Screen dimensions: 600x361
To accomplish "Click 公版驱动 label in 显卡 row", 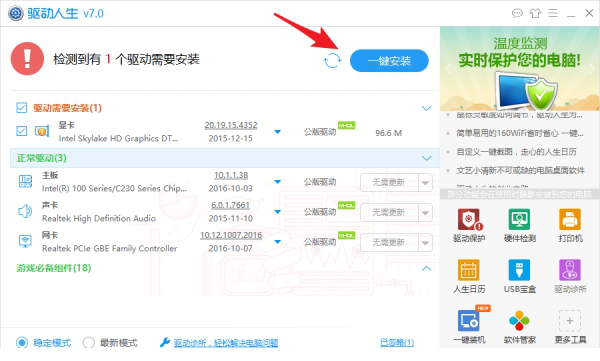I will (x=320, y=132).
